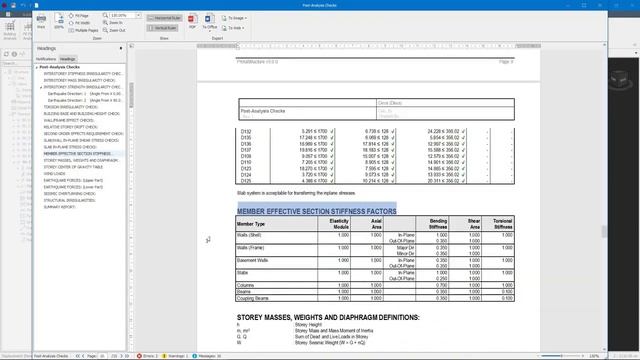Click the 3D view cube in background window
Image resolution: width=640 pixels, height=360 pixels.
(x=620, y=78)
